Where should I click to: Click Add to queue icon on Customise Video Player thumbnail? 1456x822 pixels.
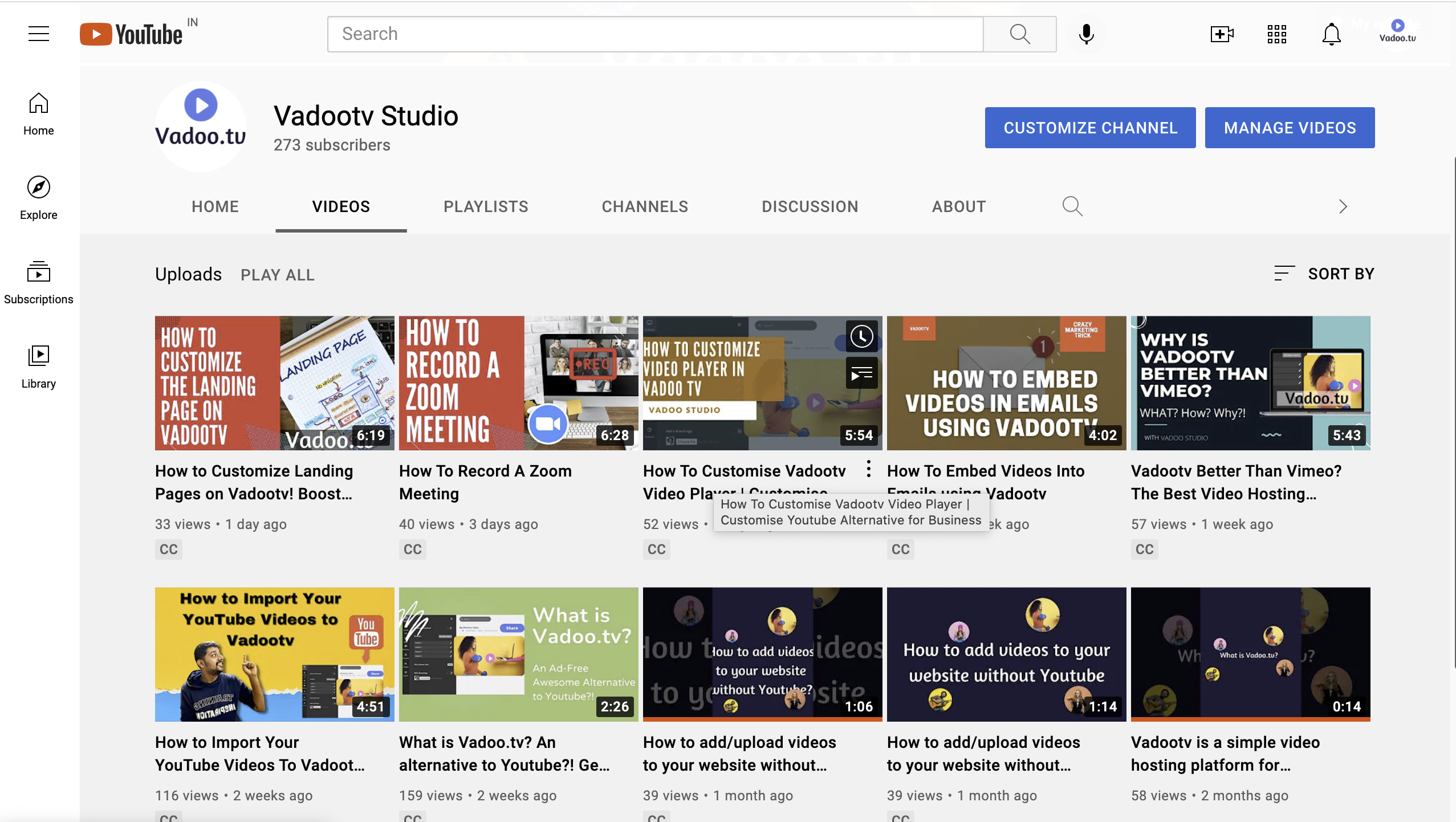point(861,373)
